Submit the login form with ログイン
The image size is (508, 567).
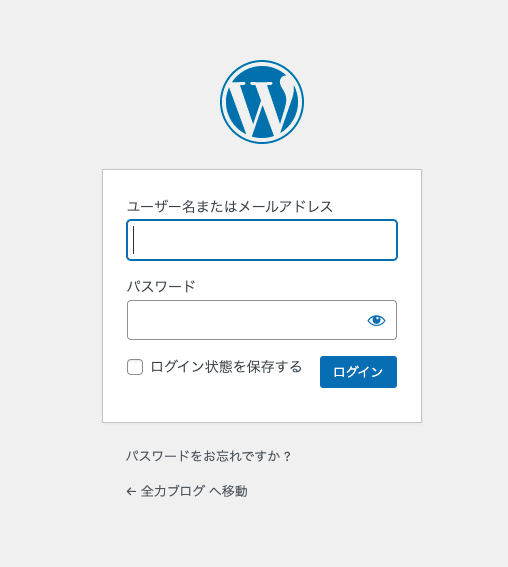[358, 372]
